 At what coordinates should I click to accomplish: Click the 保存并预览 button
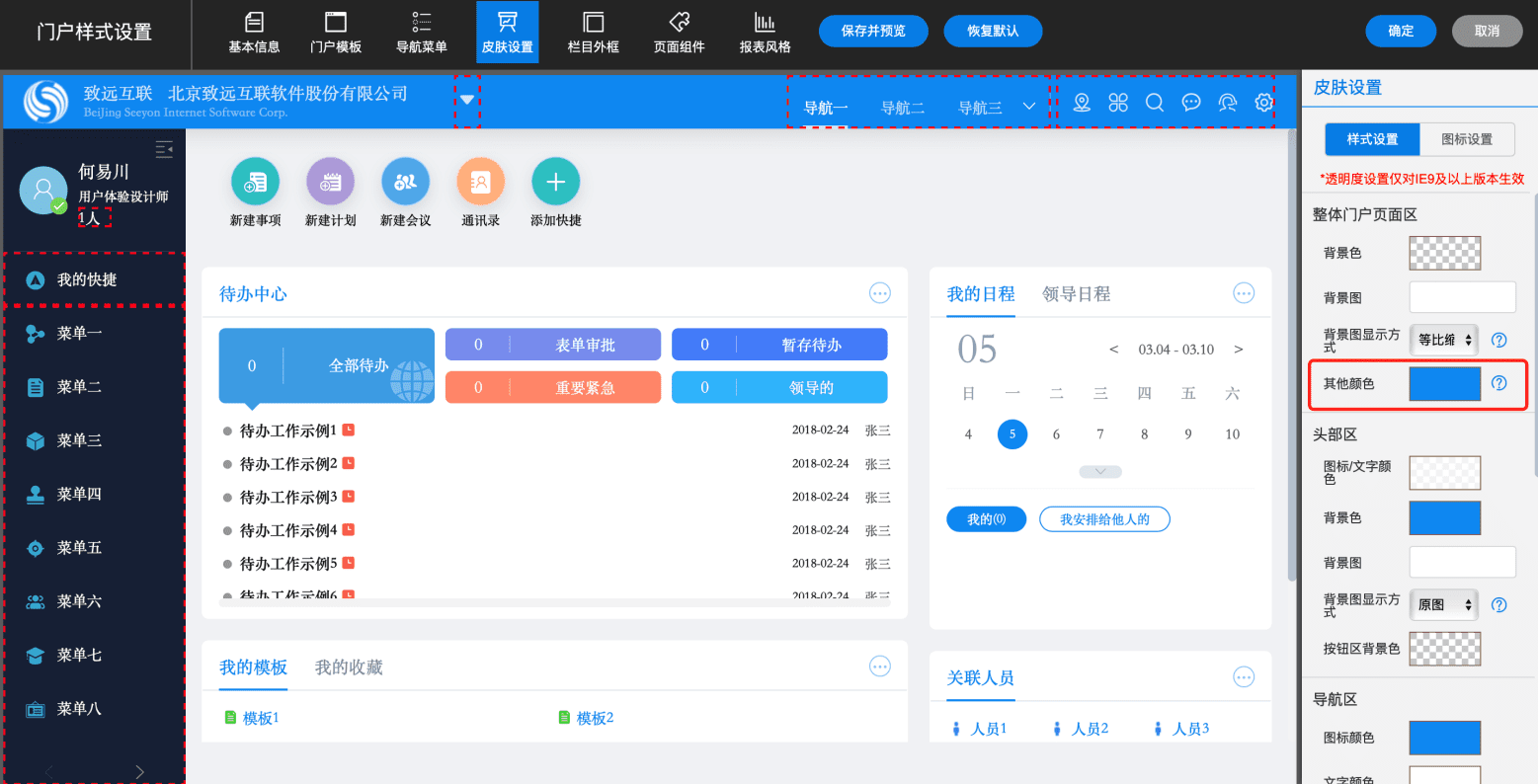pos(874,31)
